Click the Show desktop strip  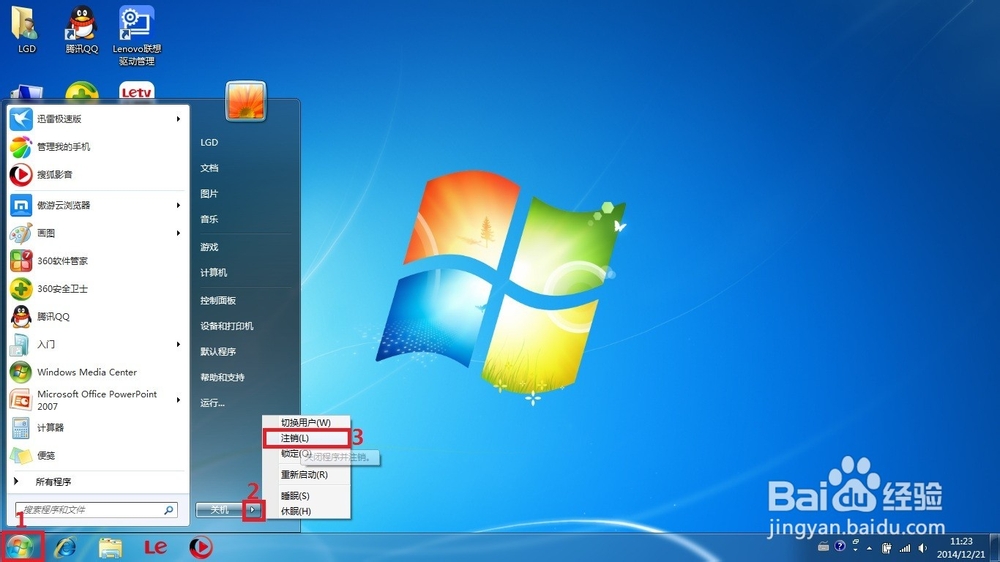[x=995, y=548]
